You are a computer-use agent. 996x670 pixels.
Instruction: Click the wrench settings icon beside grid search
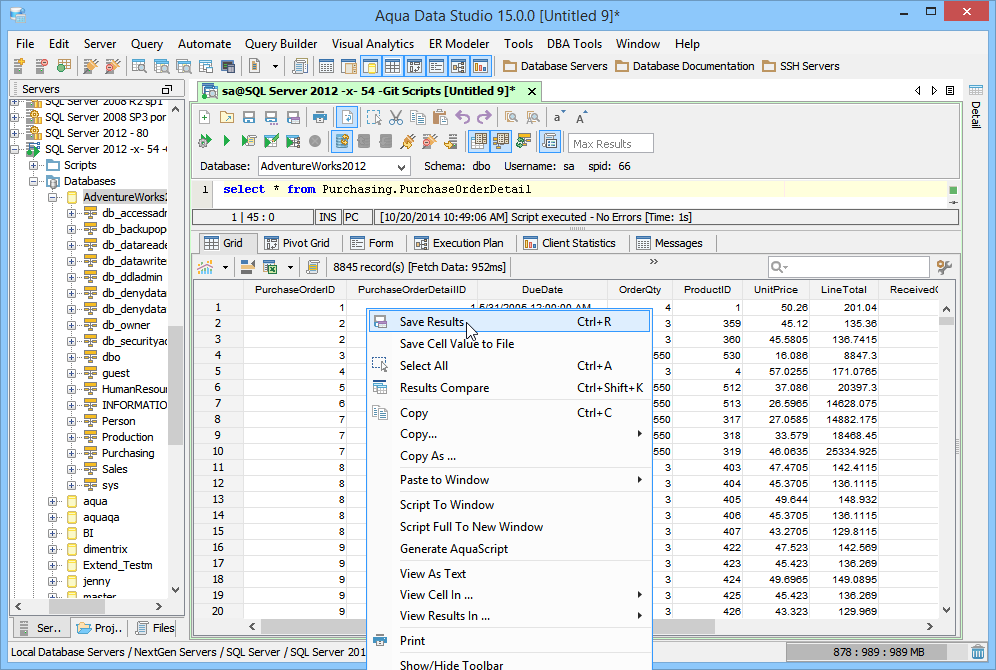coord(942,267)
